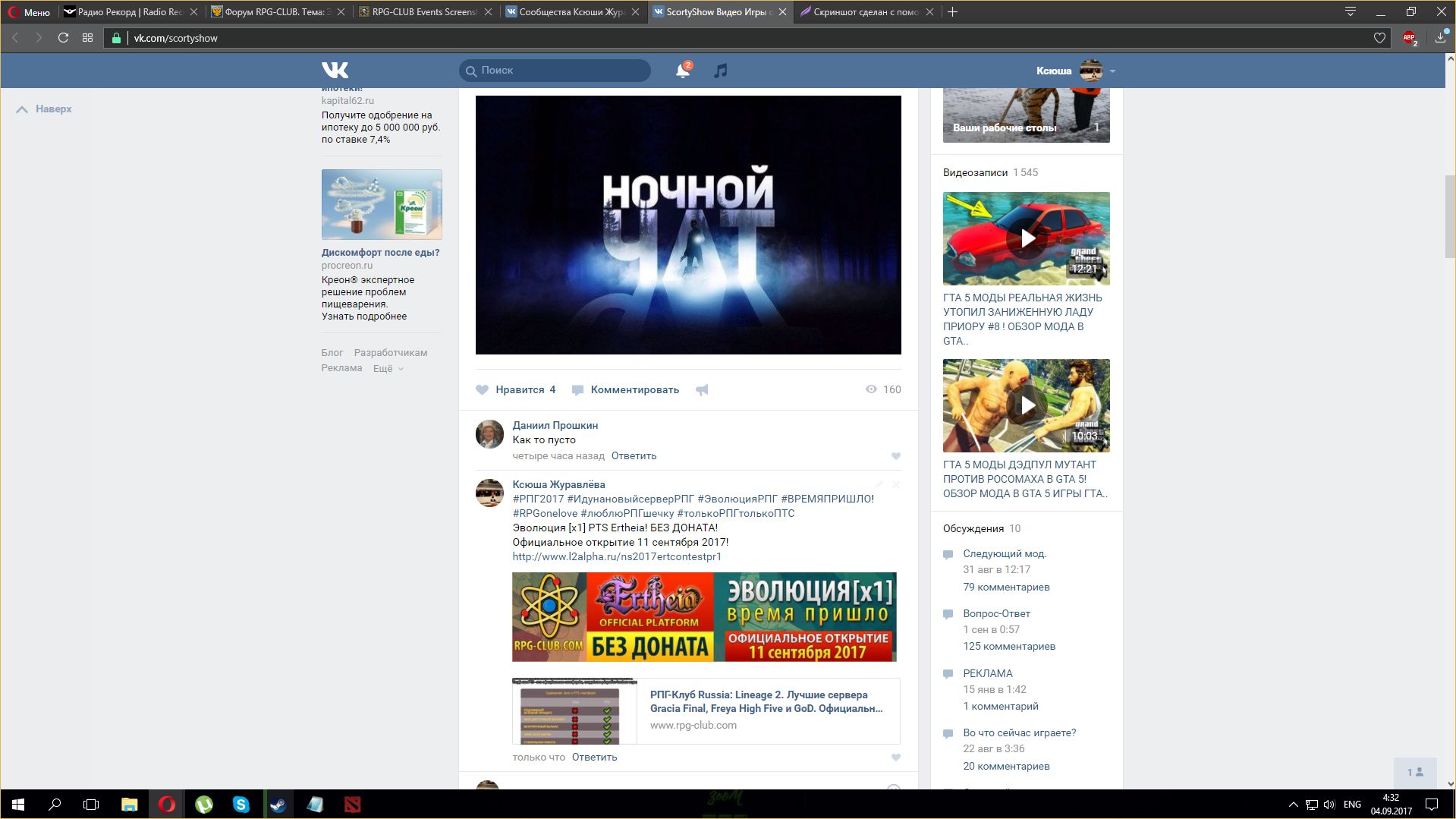Open the VK logo home link
The image size is (1456, 819).
click(335, 71)
